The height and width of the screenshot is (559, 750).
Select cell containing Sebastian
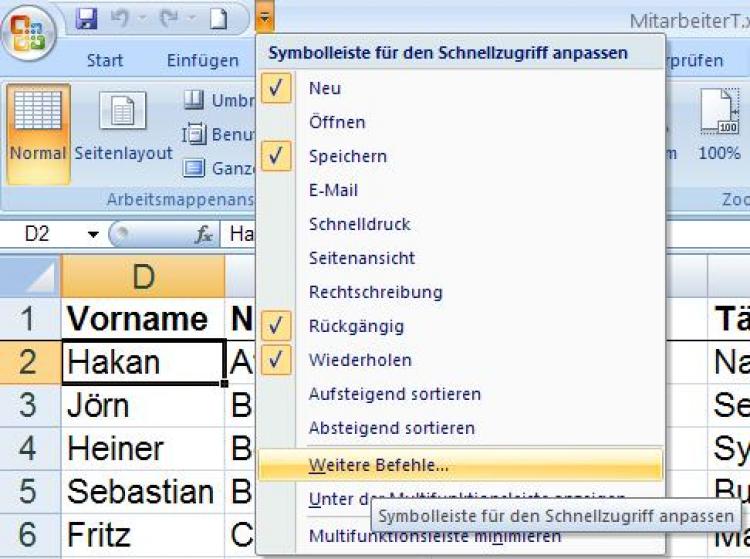pos(141,492)
